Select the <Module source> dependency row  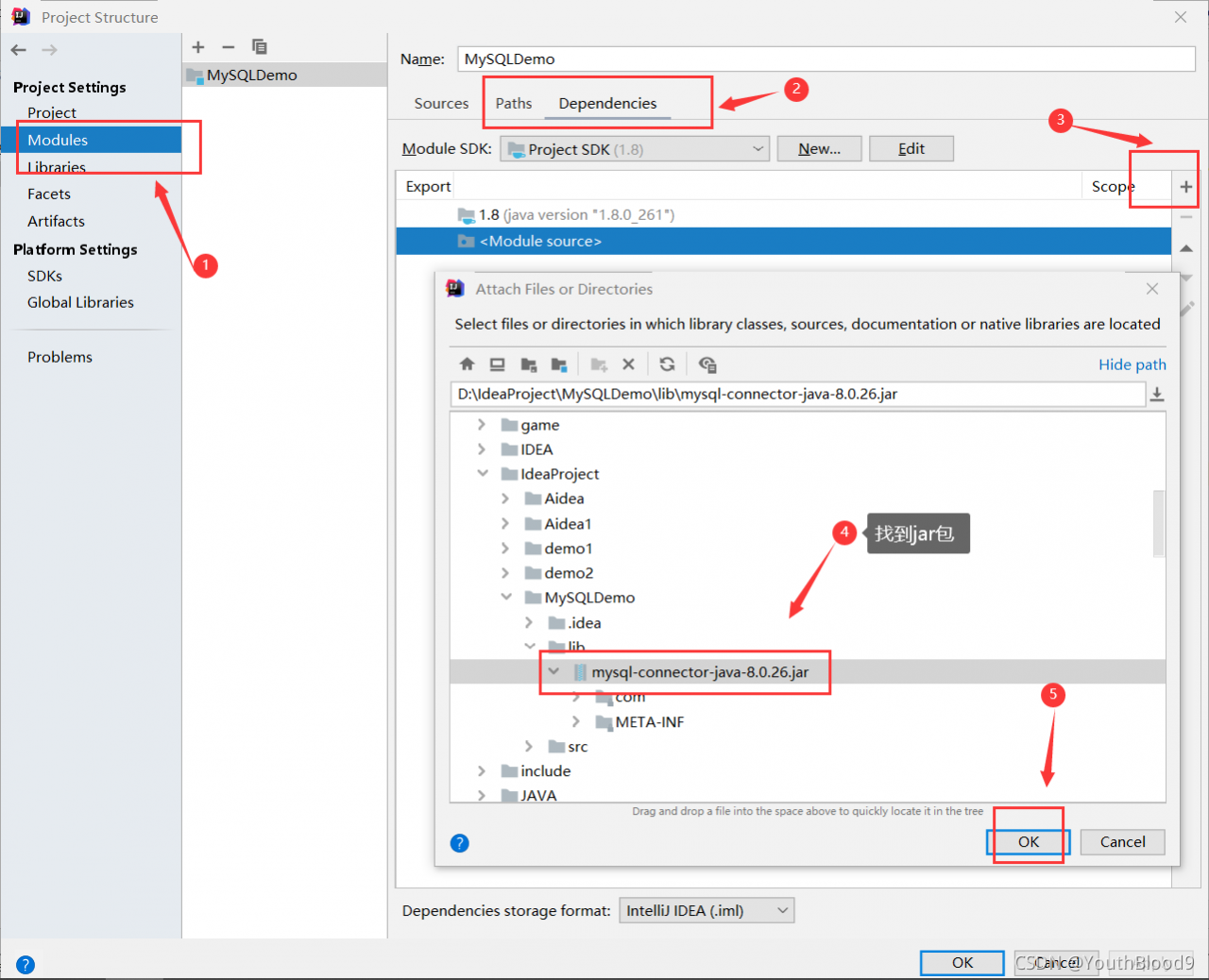coord(784,241)
